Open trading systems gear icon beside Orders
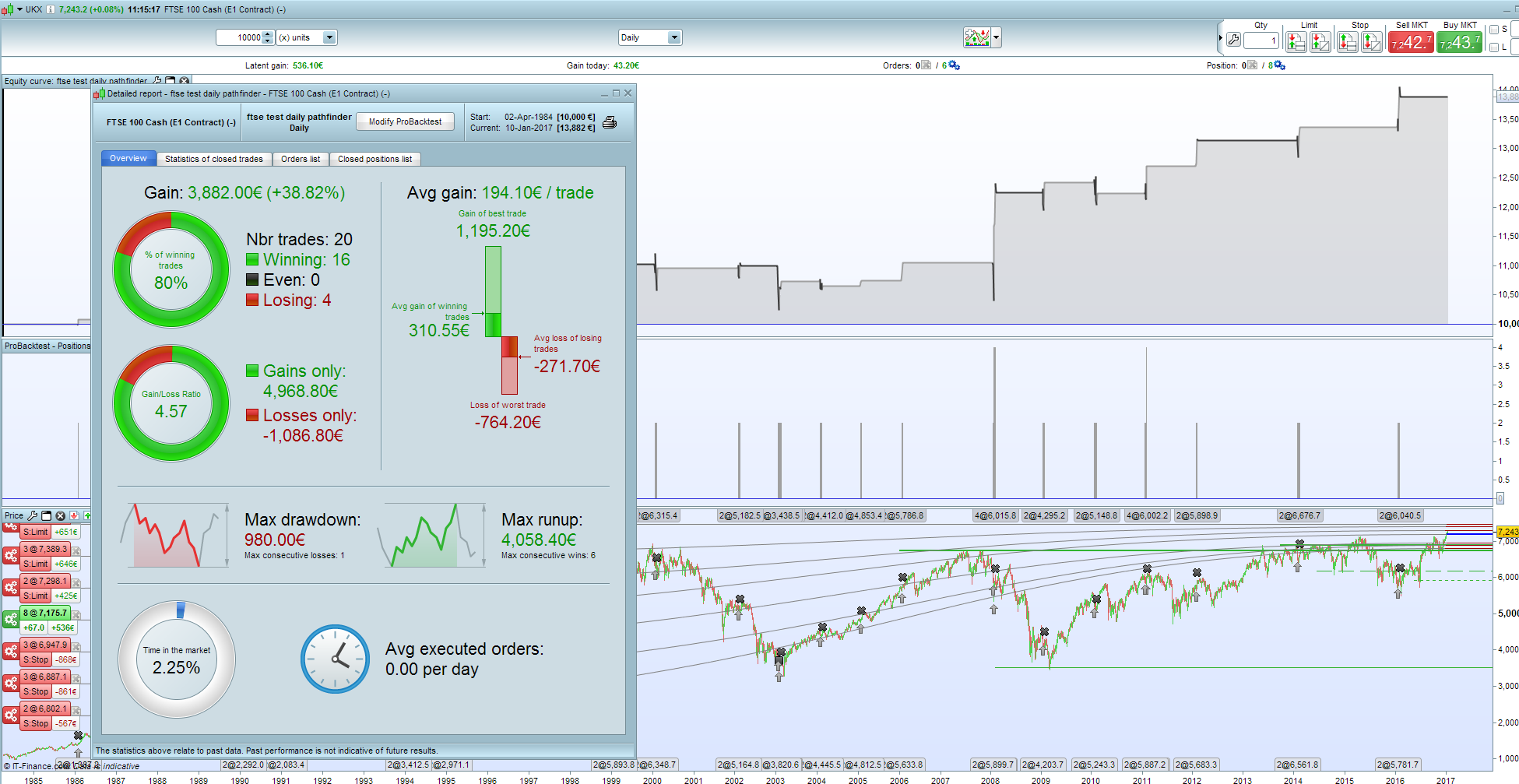The image size is (1519, 784). pyautogui.click(x=954, y=65)
